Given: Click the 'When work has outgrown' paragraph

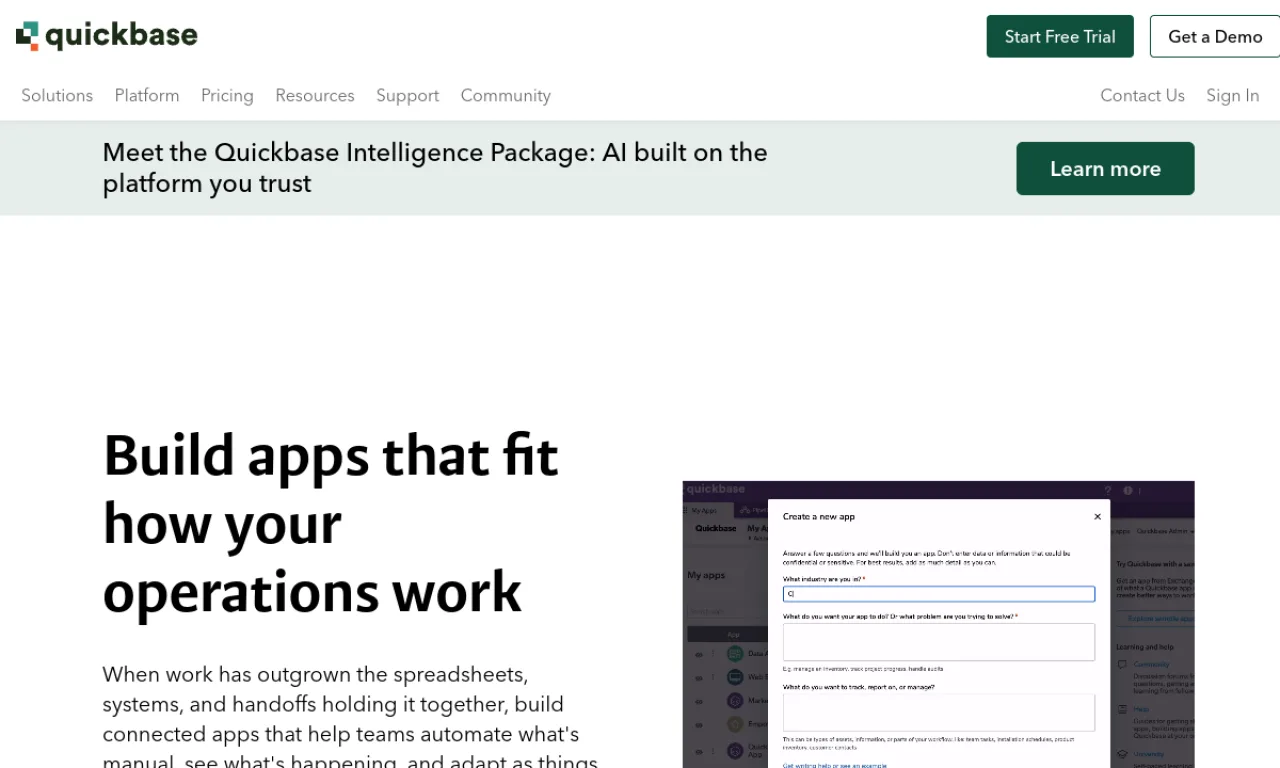Looking at the screenshot, I should (x=350, y=716).
